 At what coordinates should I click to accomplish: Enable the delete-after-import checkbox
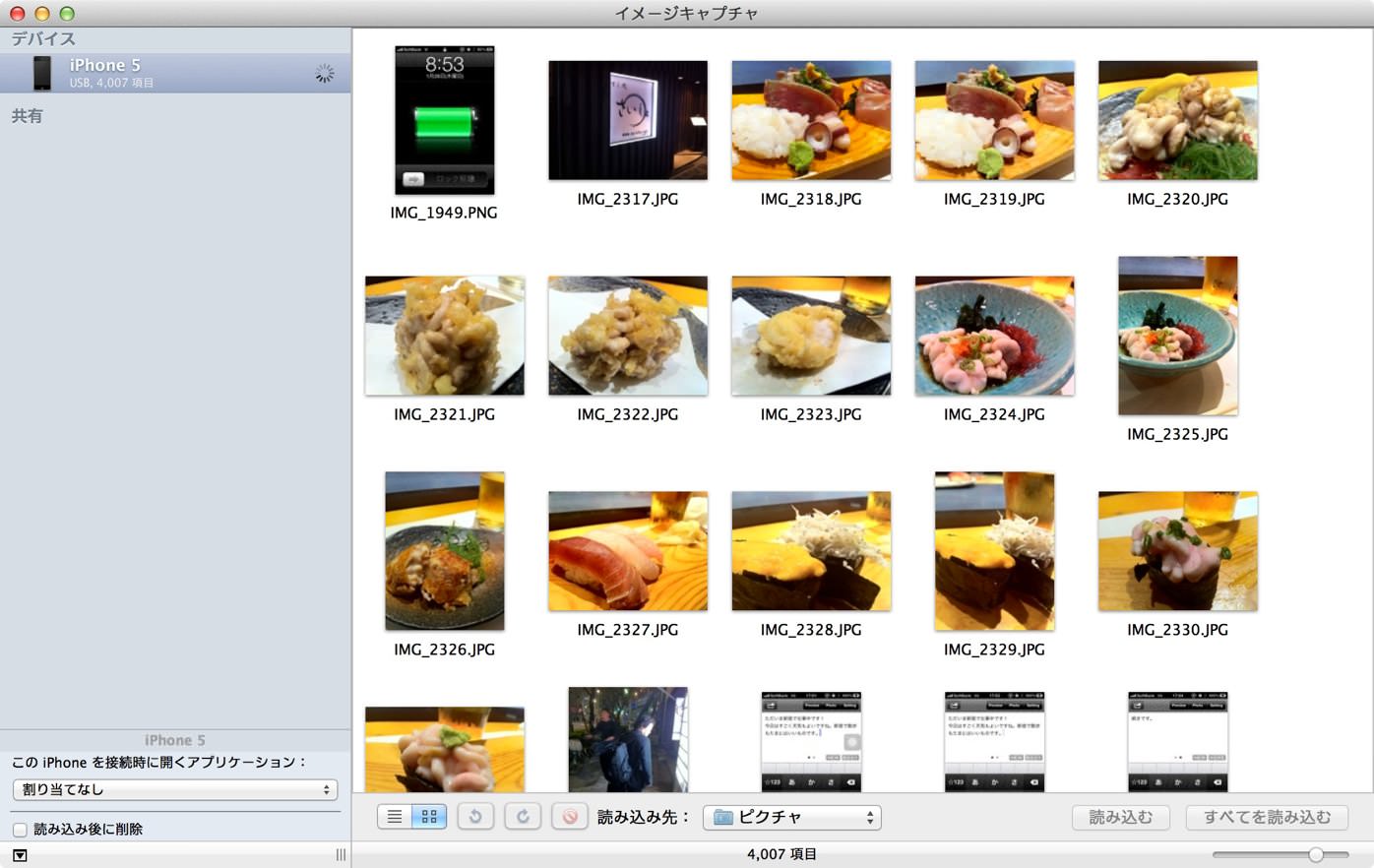coord(20,830)
